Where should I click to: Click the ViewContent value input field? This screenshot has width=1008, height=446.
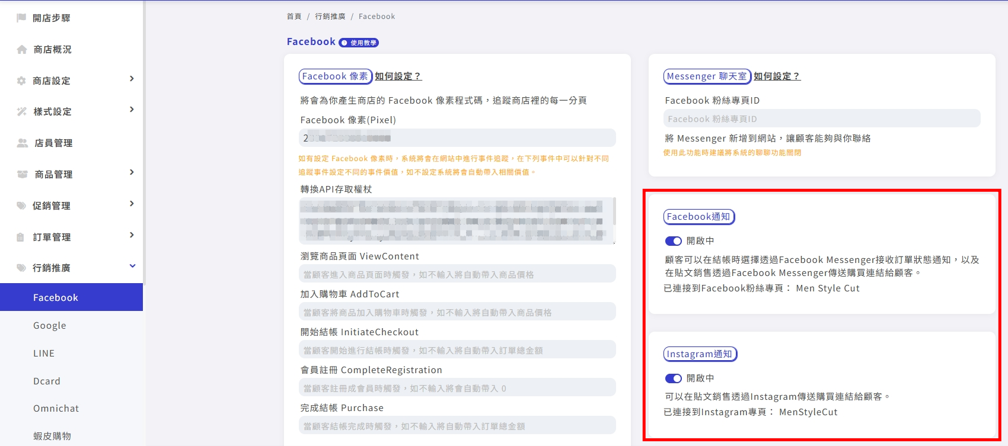(457, 274)
